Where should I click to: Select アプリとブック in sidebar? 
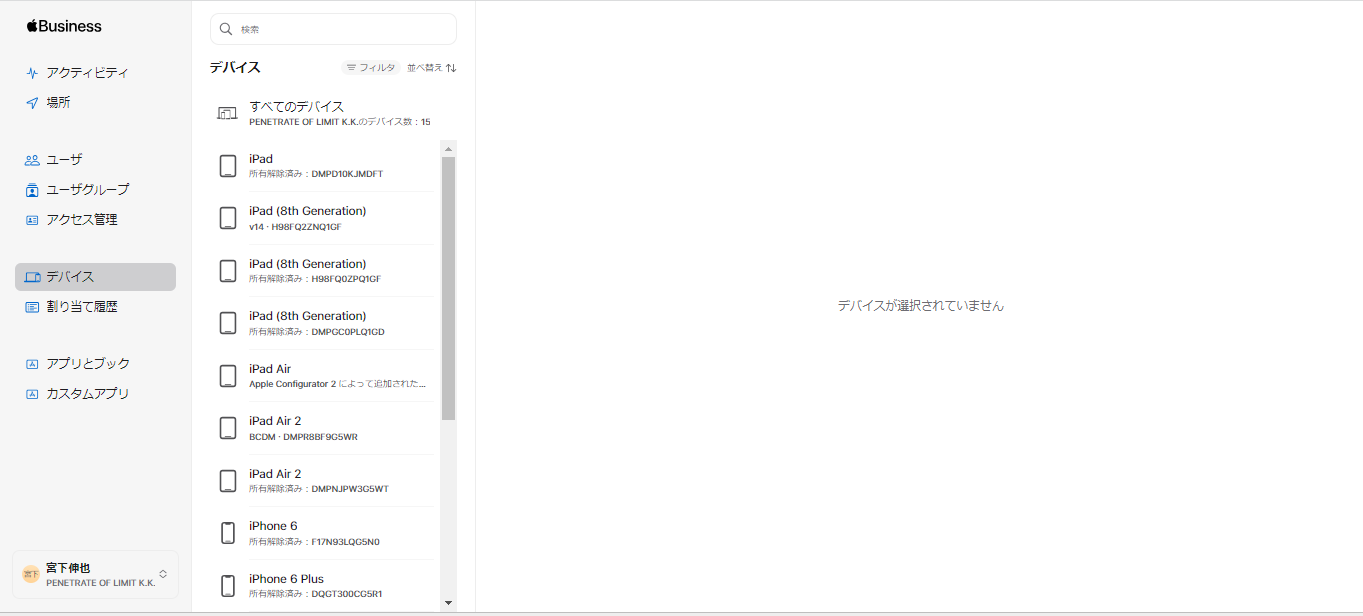[x=95, y=364]
